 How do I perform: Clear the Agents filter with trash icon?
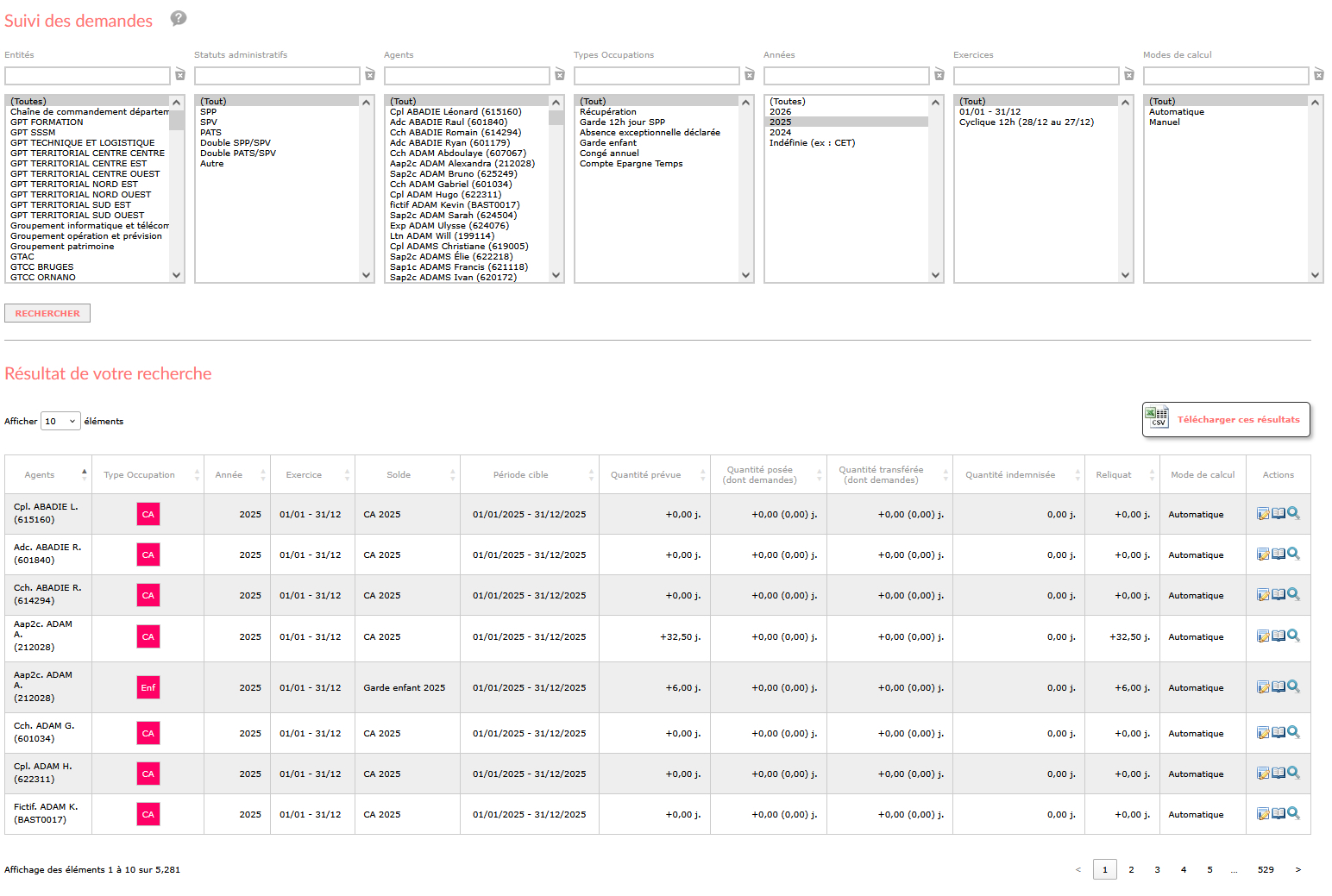click(x=560, y=75)
